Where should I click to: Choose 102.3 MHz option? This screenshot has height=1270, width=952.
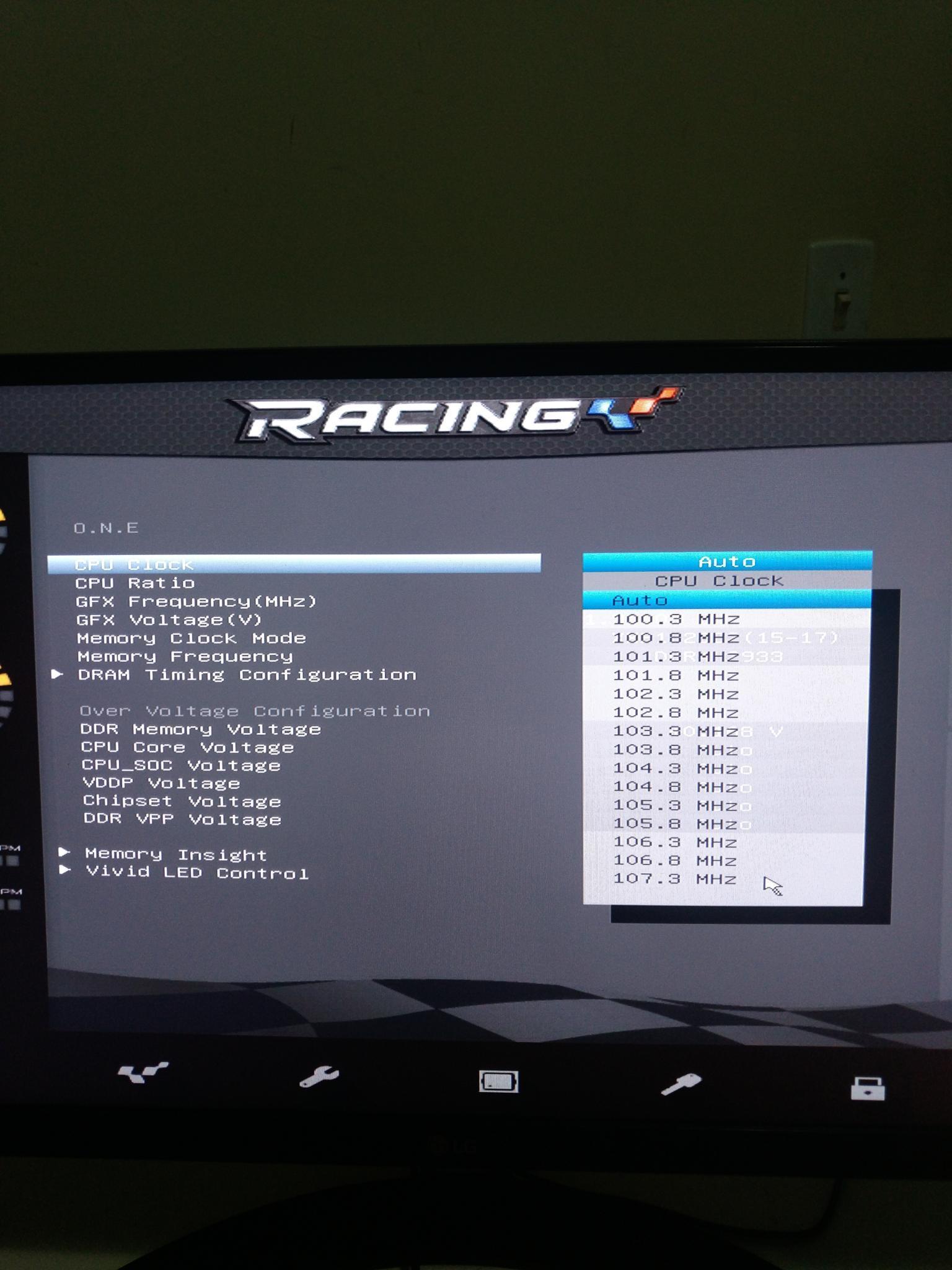[x=726, y=693]
